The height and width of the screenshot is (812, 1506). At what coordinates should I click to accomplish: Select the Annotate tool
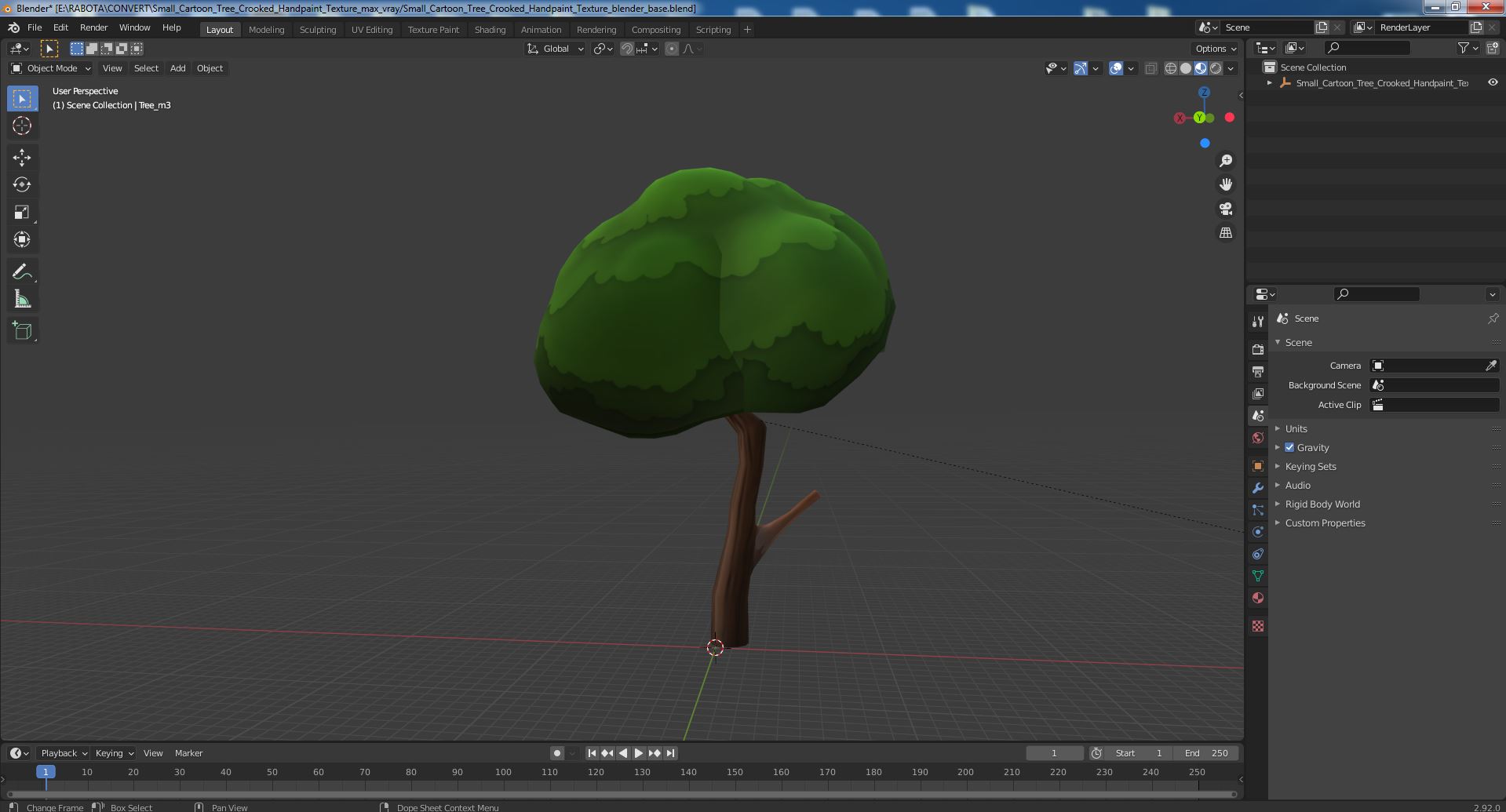22,272
